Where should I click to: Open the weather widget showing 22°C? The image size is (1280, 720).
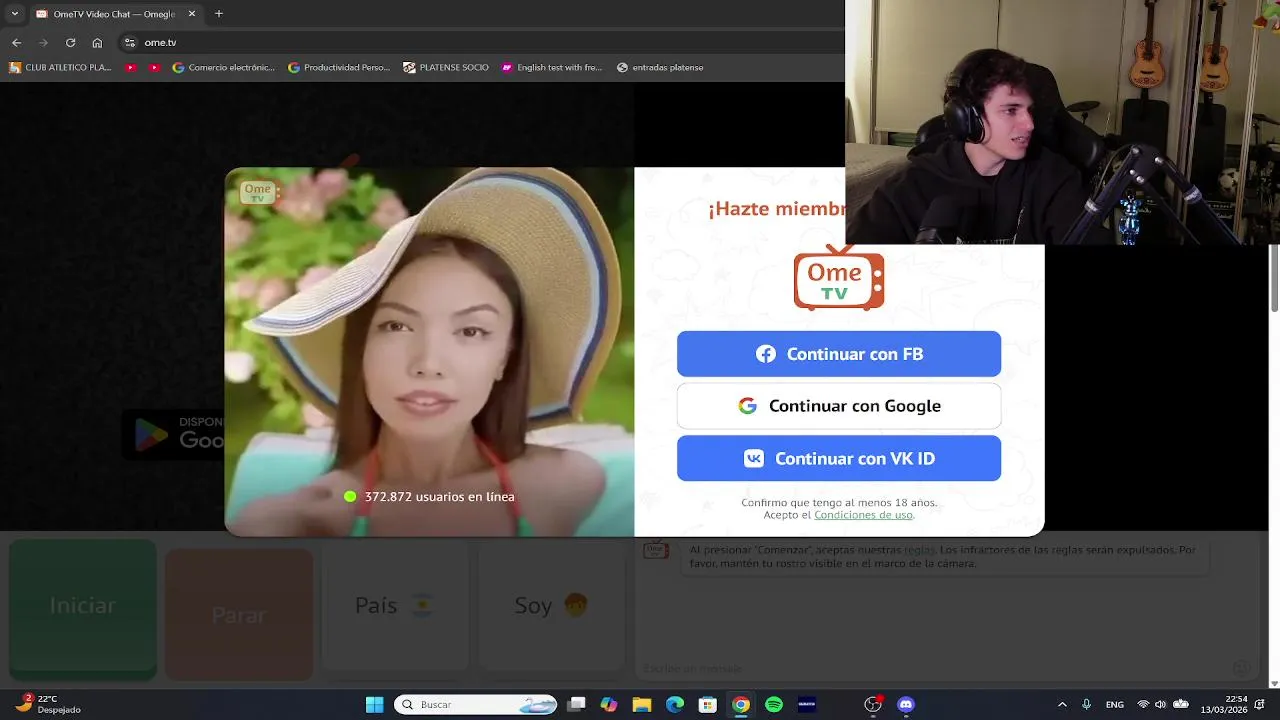(50, 704)
